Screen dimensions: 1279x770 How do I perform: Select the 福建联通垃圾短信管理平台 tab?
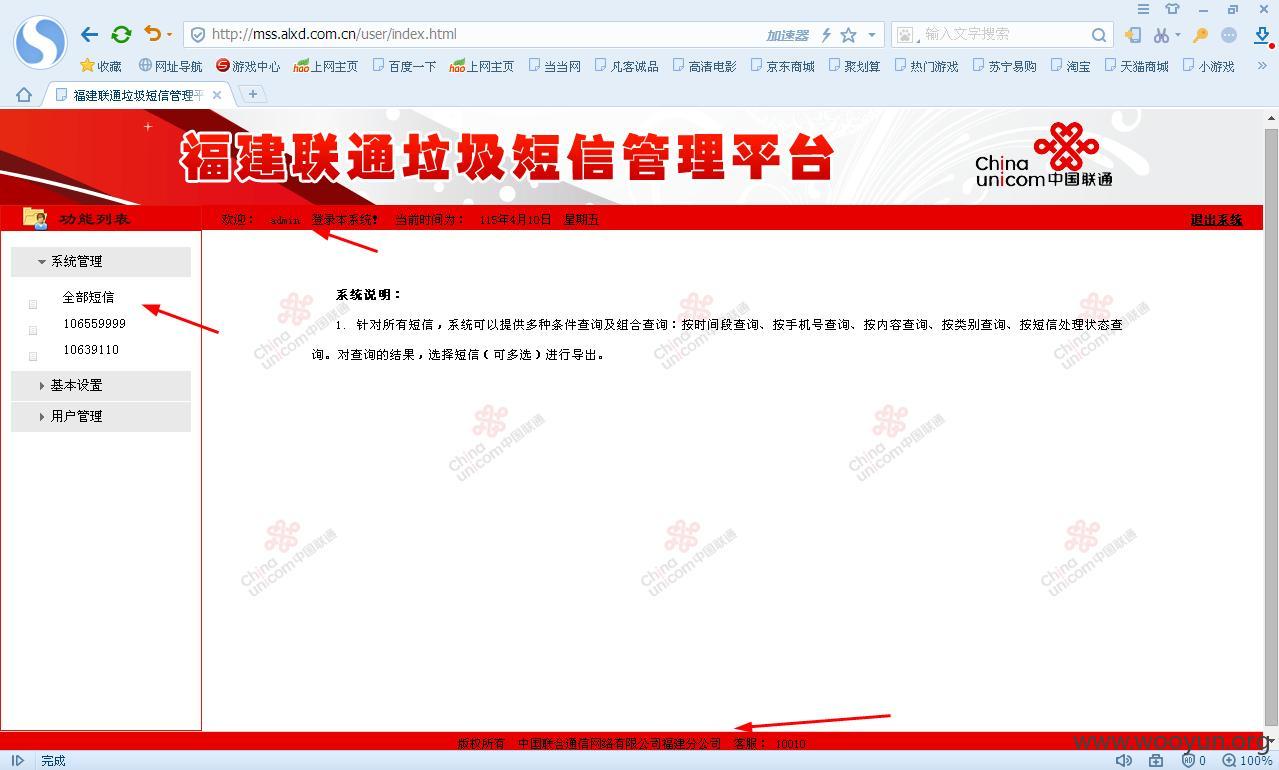point(138,95)
